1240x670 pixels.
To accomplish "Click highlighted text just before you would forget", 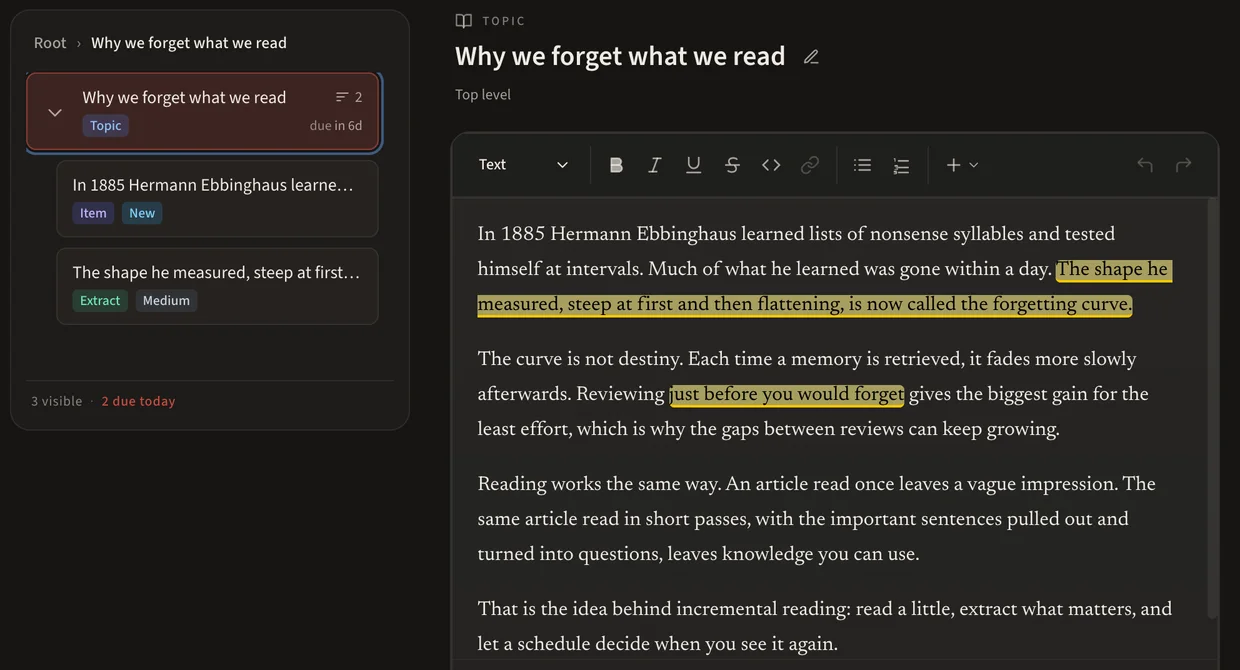I will 787,394.
